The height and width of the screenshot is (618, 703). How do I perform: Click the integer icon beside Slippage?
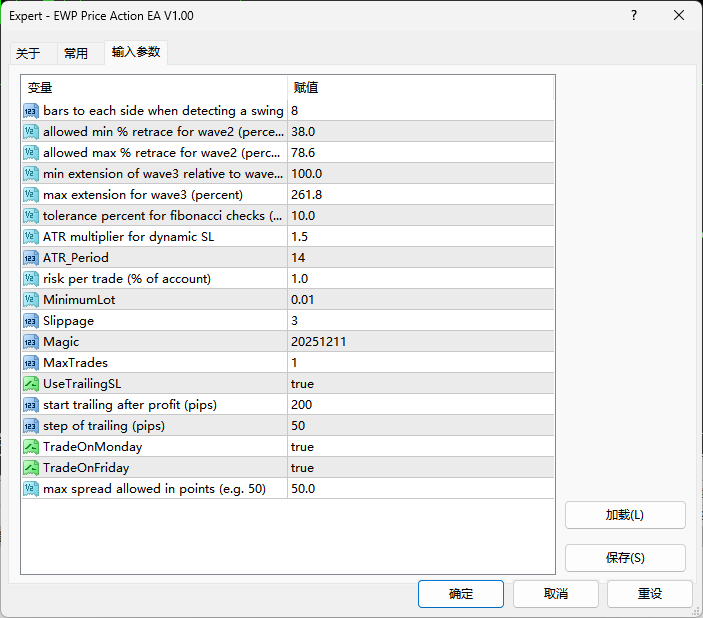pyautogui.click(x=31, y=321)
